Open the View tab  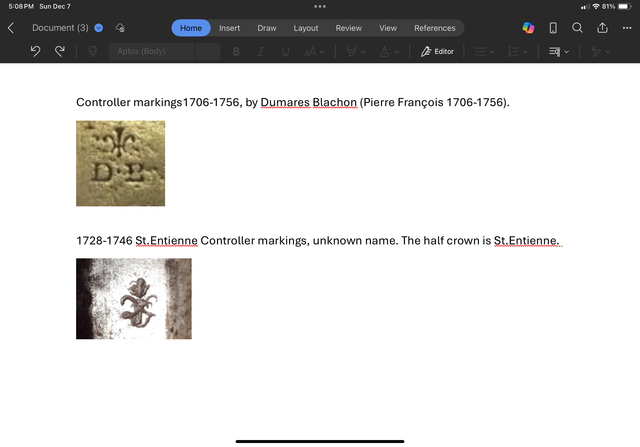coord(388,28)
